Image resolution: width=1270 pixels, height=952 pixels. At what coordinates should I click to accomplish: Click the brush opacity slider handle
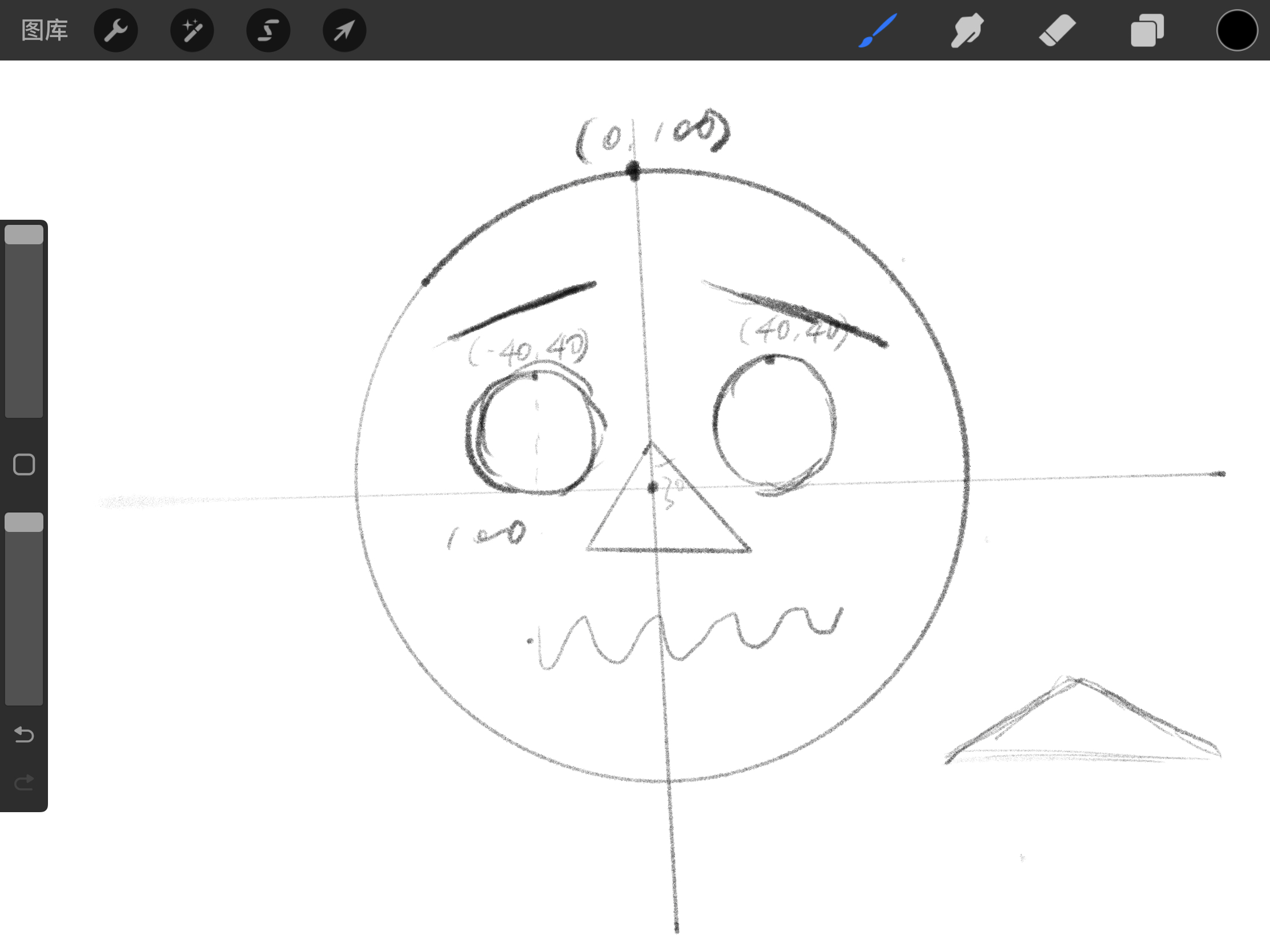(x=24, y=522)
